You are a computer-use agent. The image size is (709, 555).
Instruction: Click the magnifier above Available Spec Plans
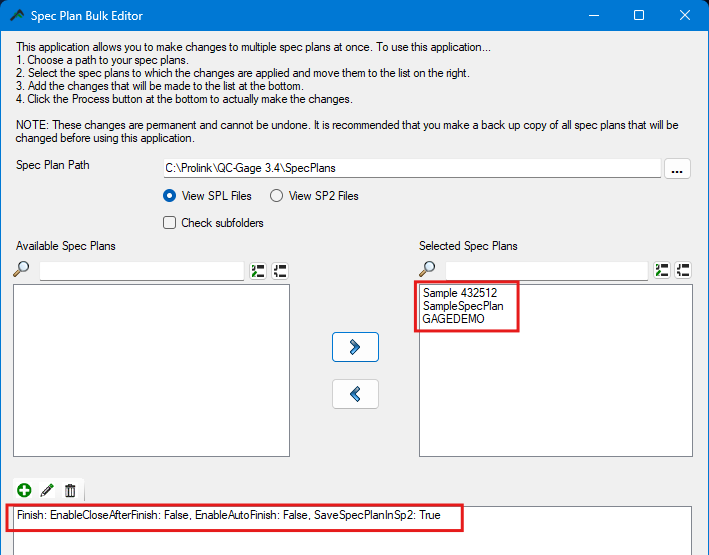22,270
